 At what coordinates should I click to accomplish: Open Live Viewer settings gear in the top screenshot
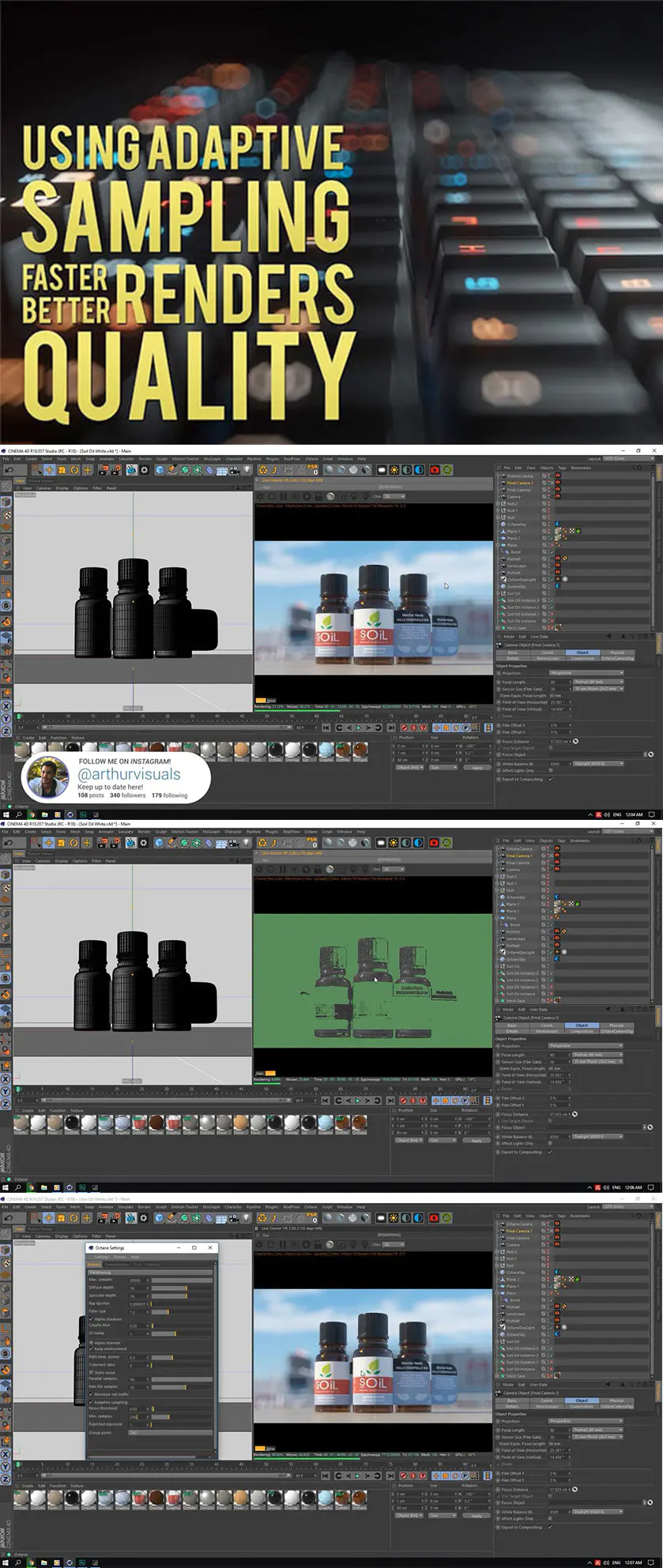click(306, 497)
